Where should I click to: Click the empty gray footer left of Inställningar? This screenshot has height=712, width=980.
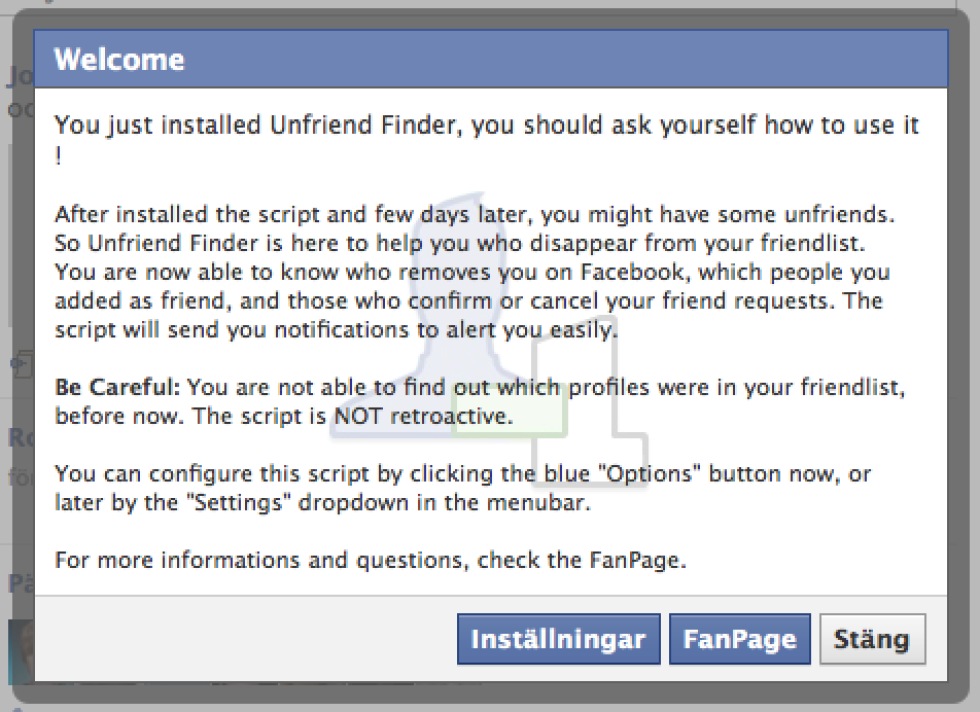tap(240, 639)
